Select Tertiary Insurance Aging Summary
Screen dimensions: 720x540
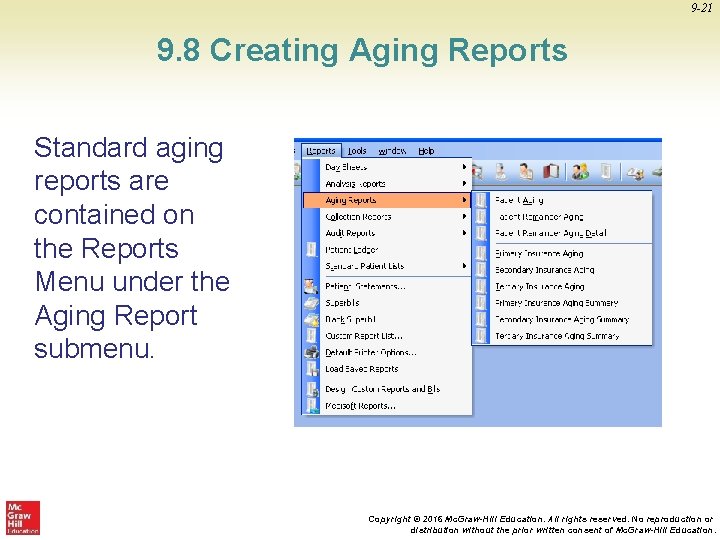[562, 336]
